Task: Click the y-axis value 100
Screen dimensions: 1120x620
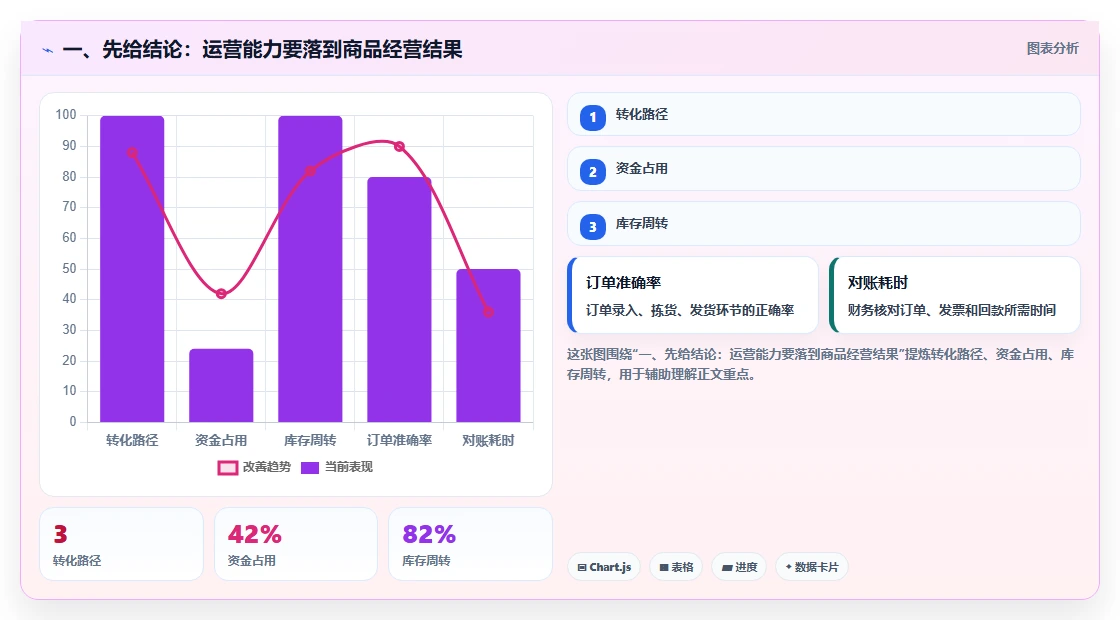Action: click(66, 115)
